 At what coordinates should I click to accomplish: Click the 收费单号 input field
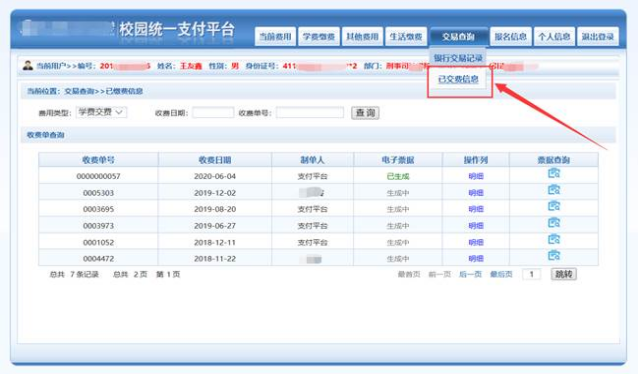pyautogui.click(x=310, y=112)
